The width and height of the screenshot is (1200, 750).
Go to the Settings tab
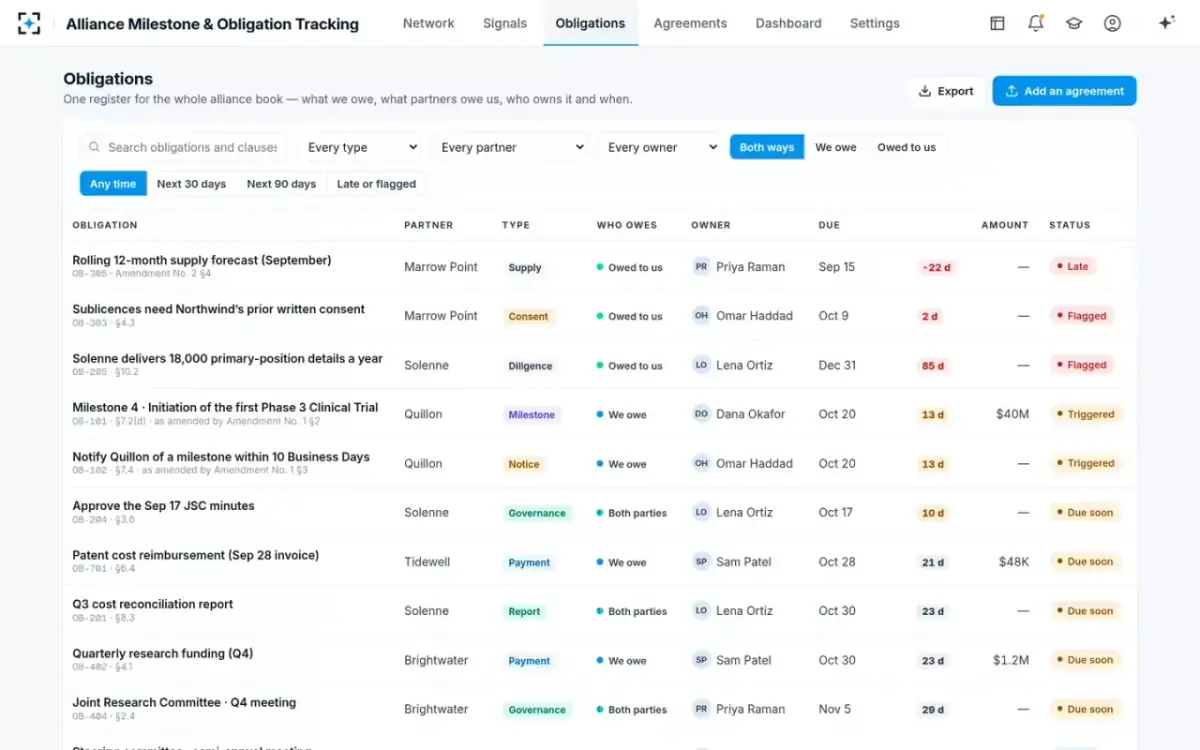(x=875, y=23)
